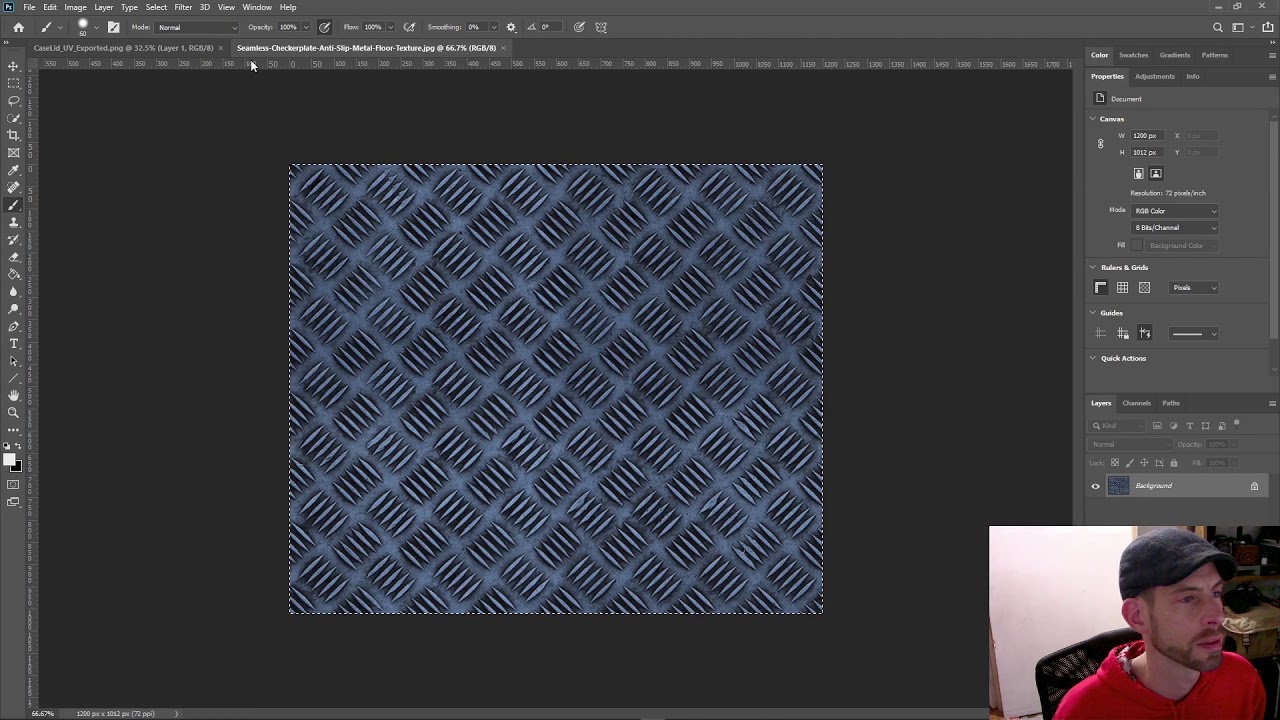Hide the Background layer eye icon

pyautogui.click(x=1095, y=486)
